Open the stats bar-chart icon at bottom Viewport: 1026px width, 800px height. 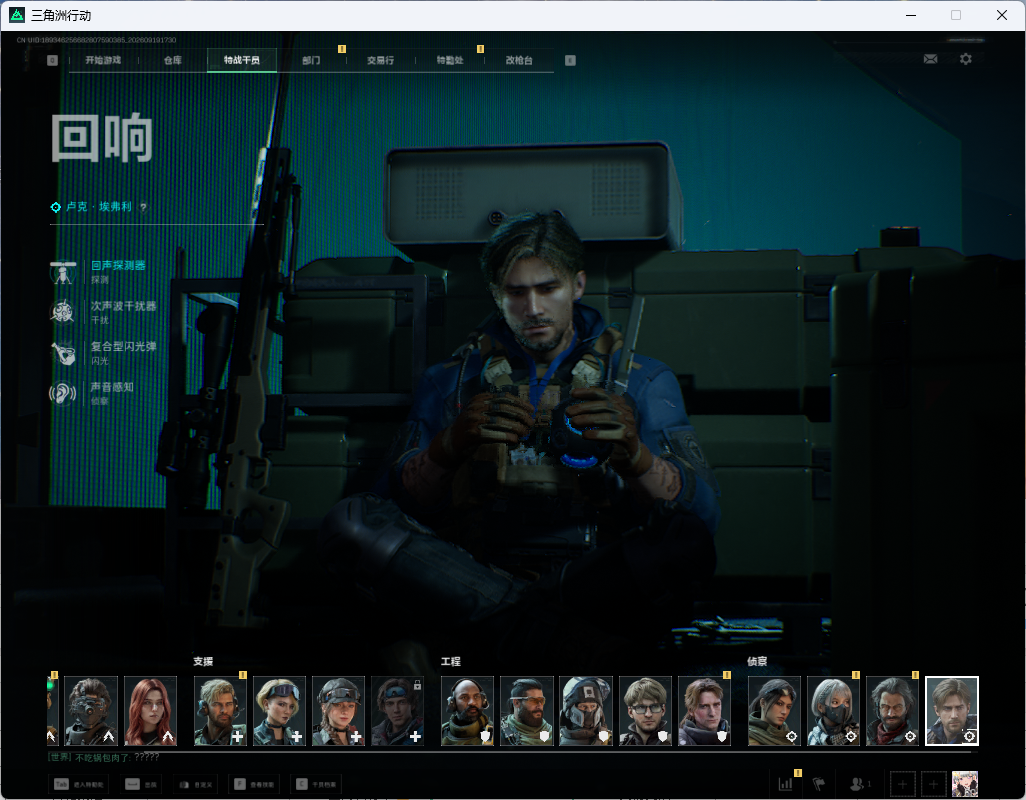click(785, 783)
